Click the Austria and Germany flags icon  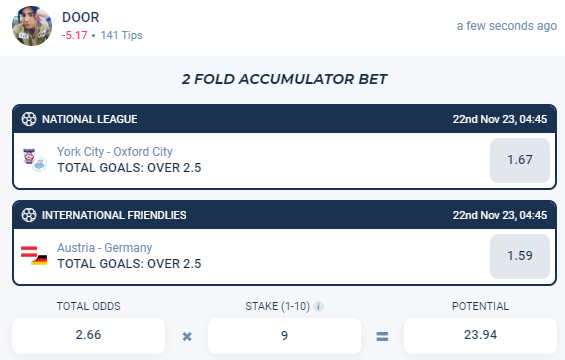(x=34, y=255)
